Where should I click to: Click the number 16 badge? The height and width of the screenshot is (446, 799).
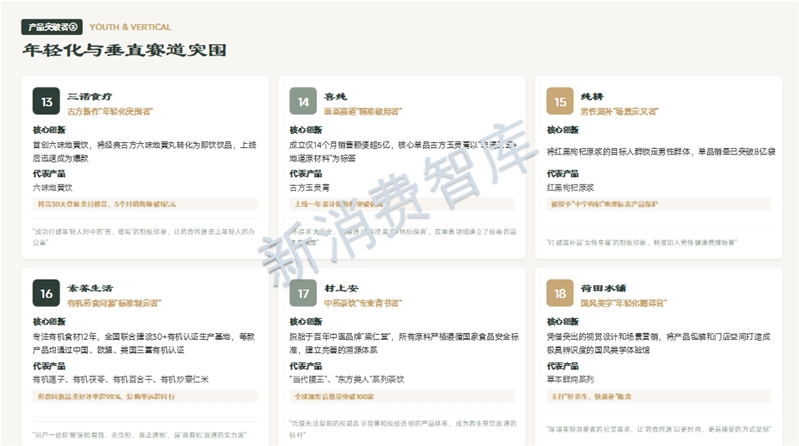[x=46, y=293]
